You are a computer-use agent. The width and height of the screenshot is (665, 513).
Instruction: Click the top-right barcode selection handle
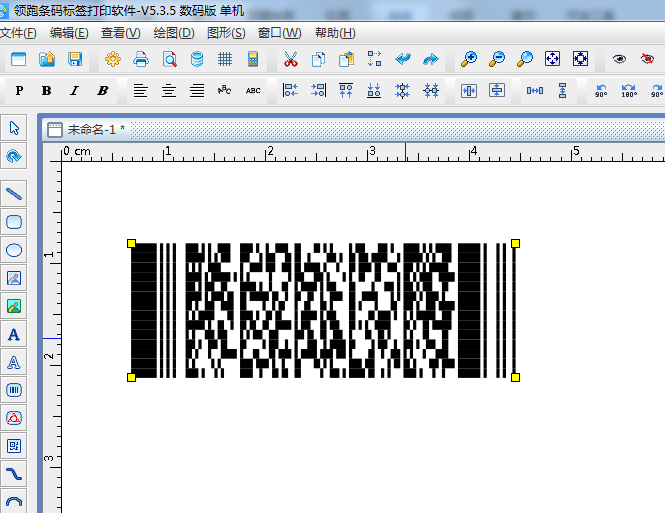click(x=515, y=243)
